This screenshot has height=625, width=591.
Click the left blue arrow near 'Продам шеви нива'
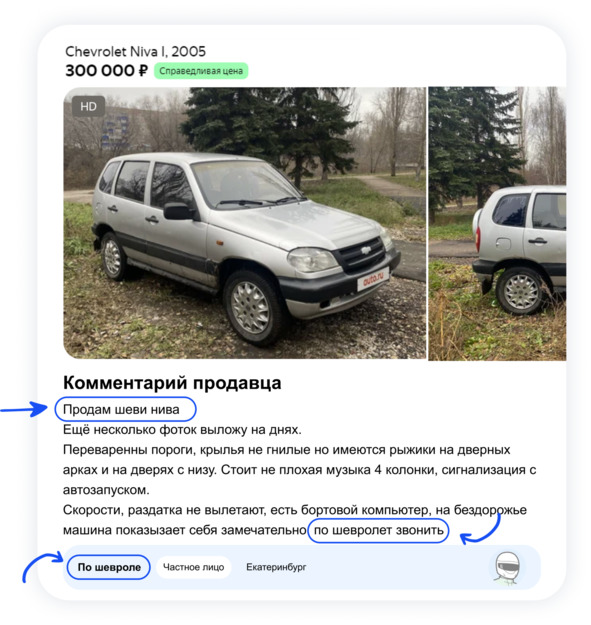[24, 409]
